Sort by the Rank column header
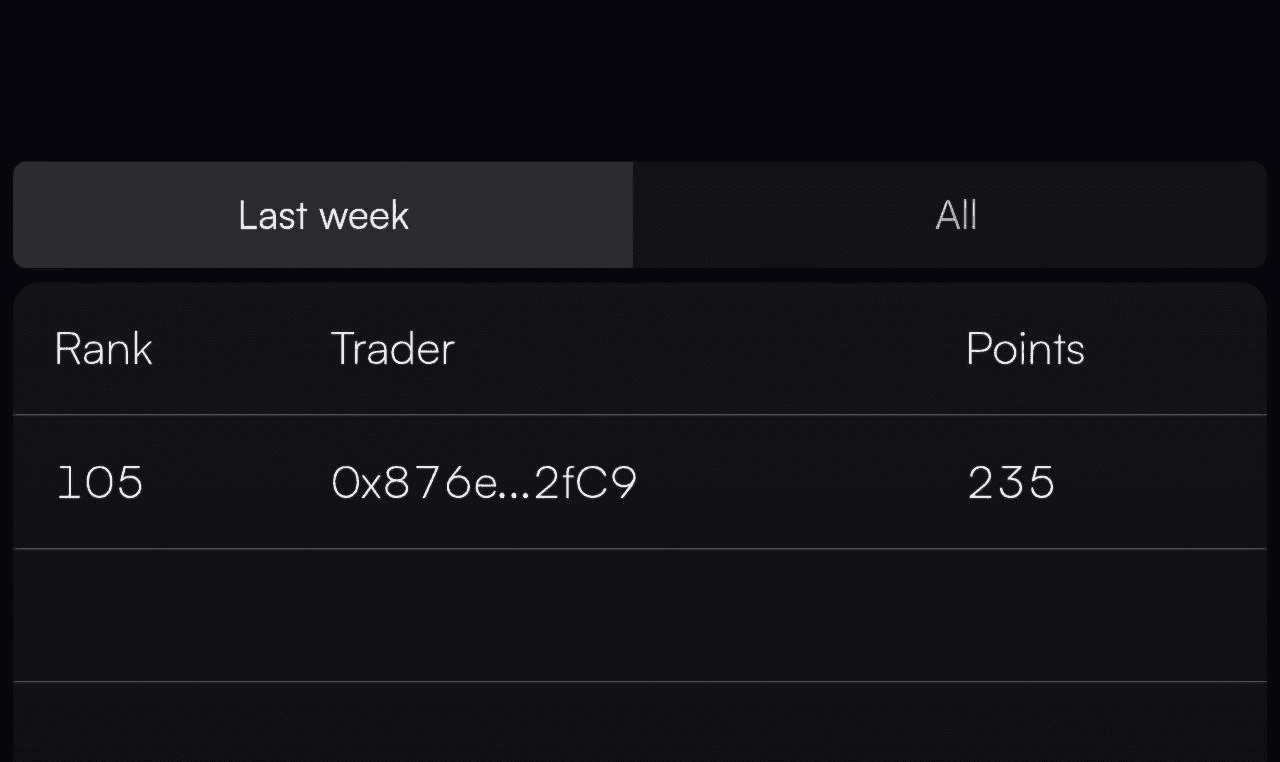The width and height of the screenshot is (1280, 762). [103, 349]
